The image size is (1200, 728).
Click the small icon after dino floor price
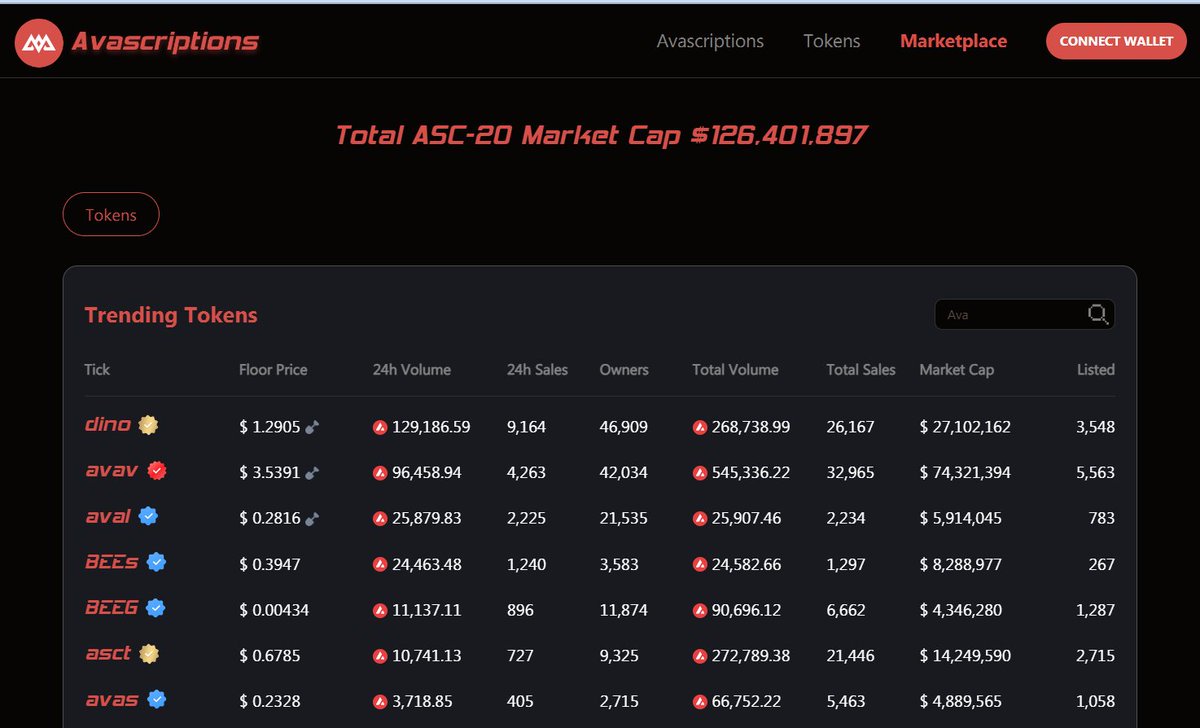(x=312, y=427)
